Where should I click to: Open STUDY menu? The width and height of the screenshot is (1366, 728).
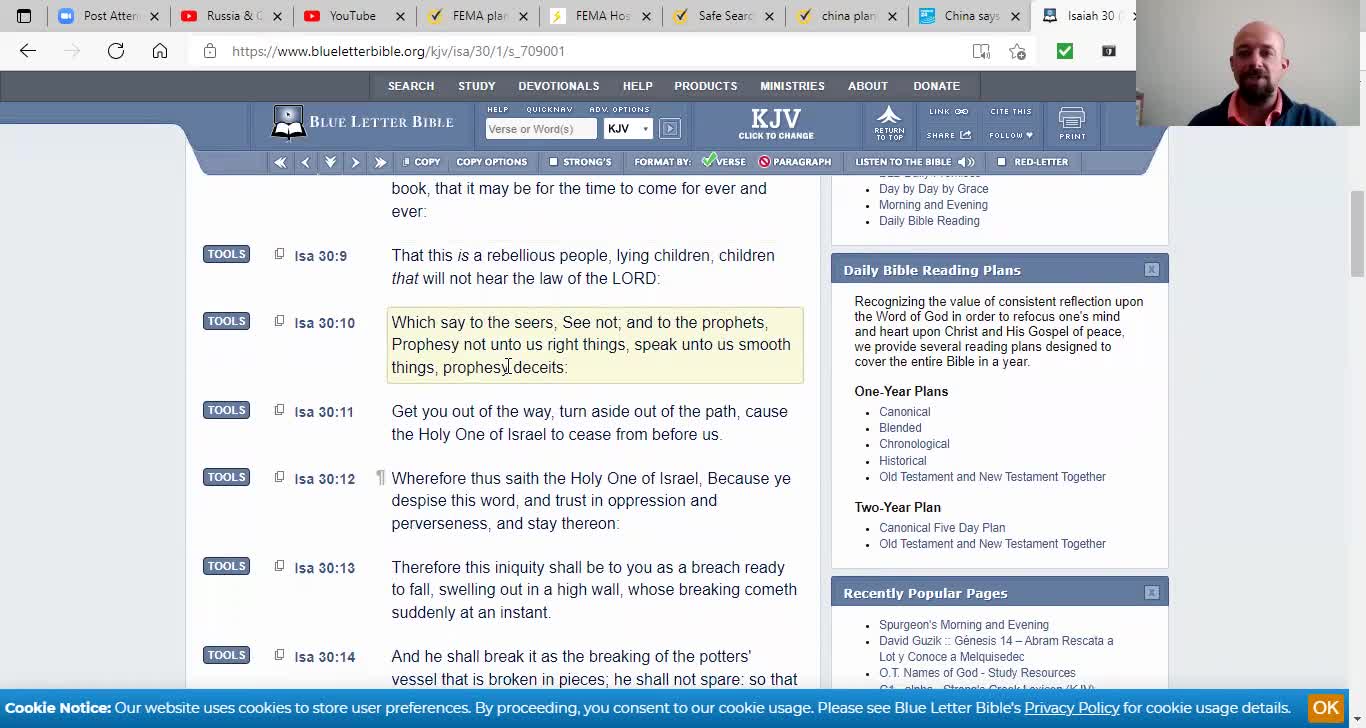477,86
